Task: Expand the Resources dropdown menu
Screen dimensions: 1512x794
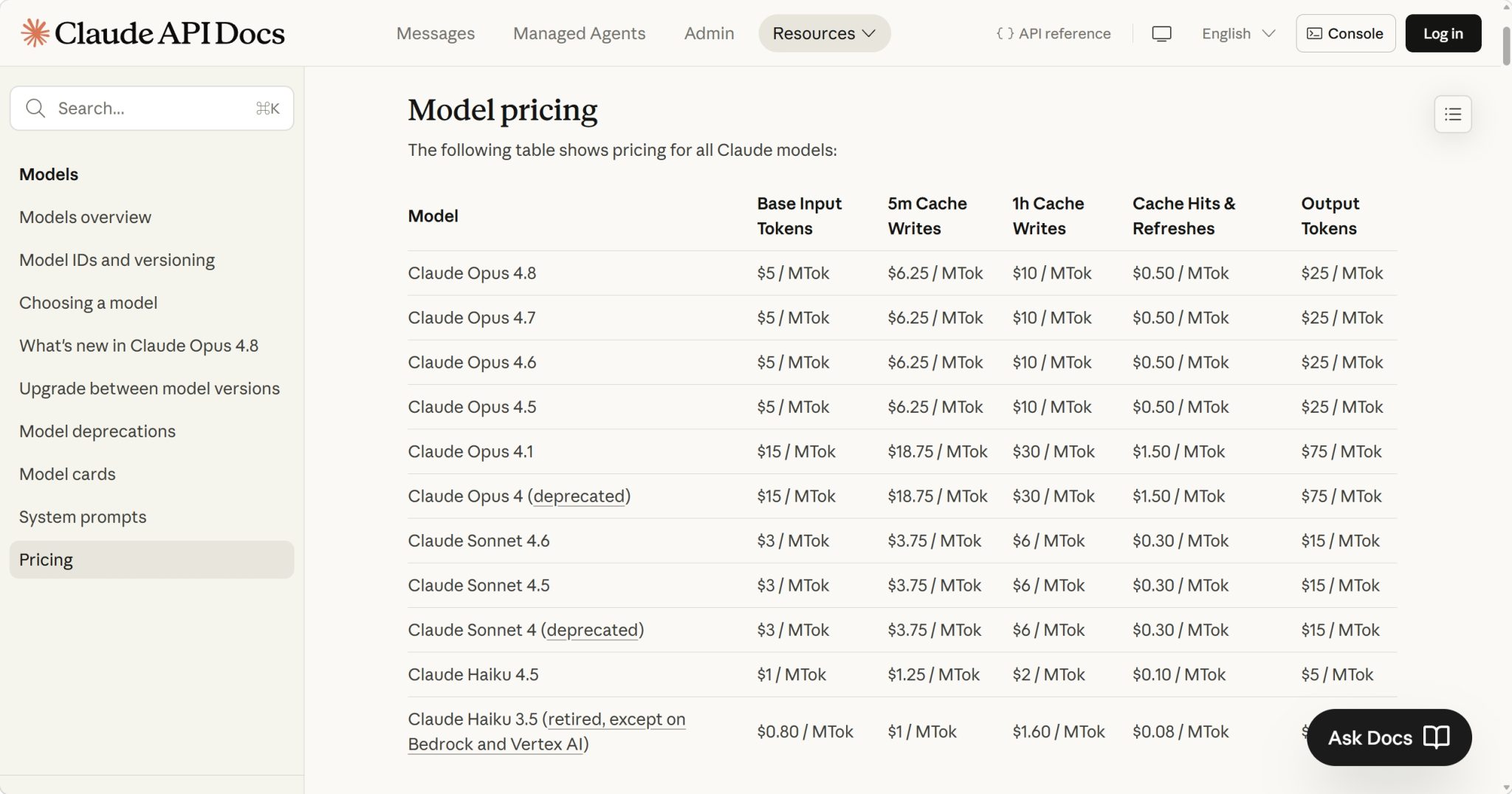Action: pos(824,33)
